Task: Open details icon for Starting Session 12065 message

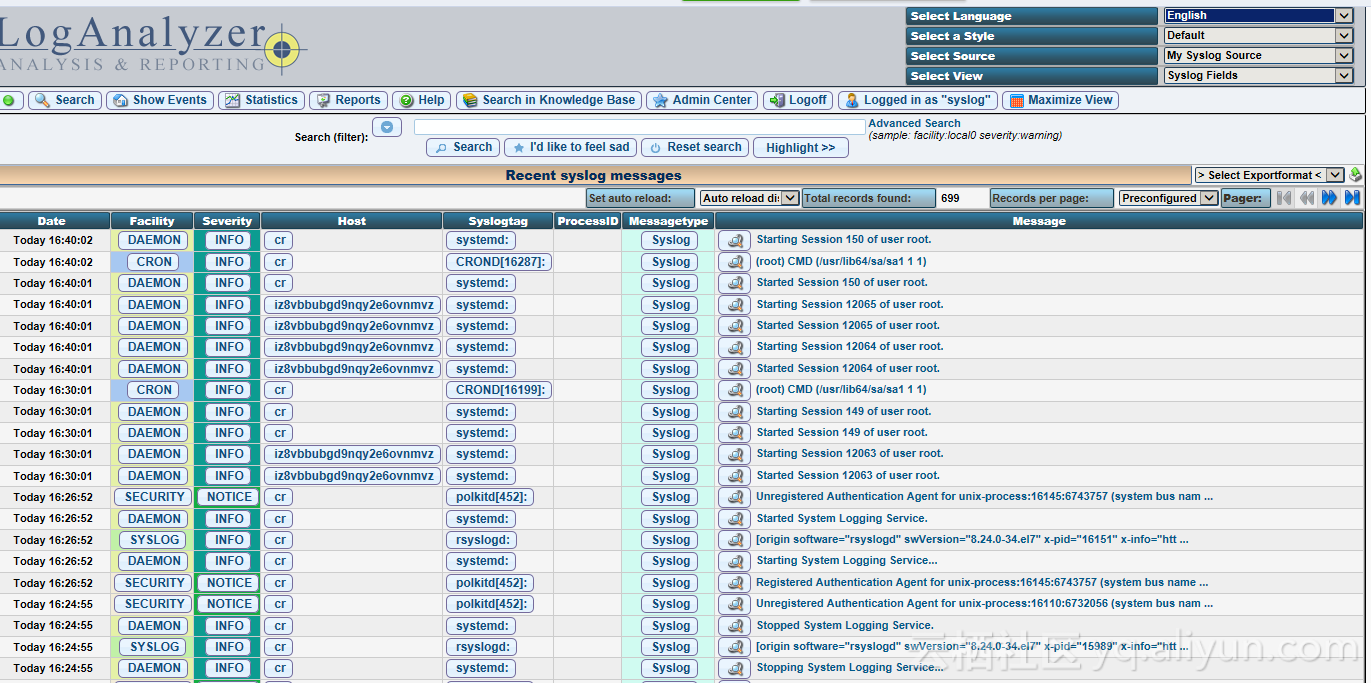Action: [x=734, y=305]
